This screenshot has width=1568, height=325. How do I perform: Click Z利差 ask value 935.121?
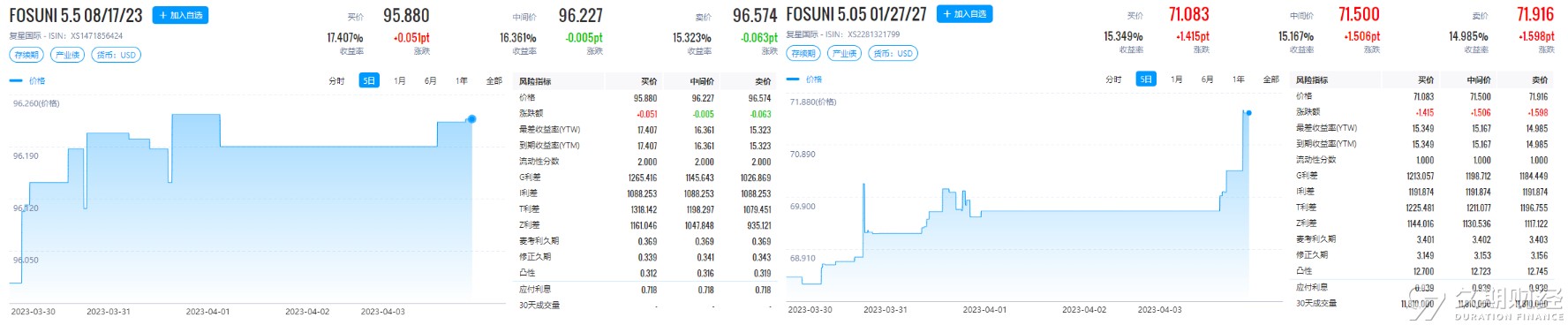758,225
